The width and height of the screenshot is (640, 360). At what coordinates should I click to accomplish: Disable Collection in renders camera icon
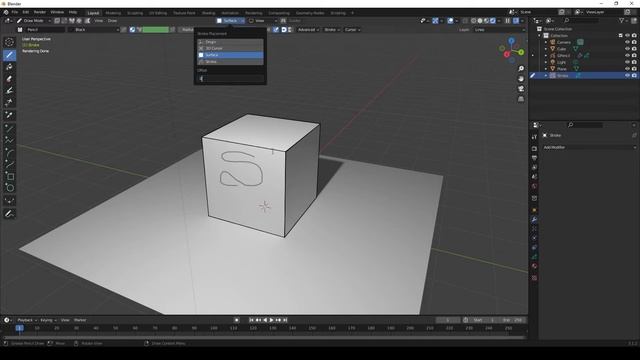pos(634,36)
